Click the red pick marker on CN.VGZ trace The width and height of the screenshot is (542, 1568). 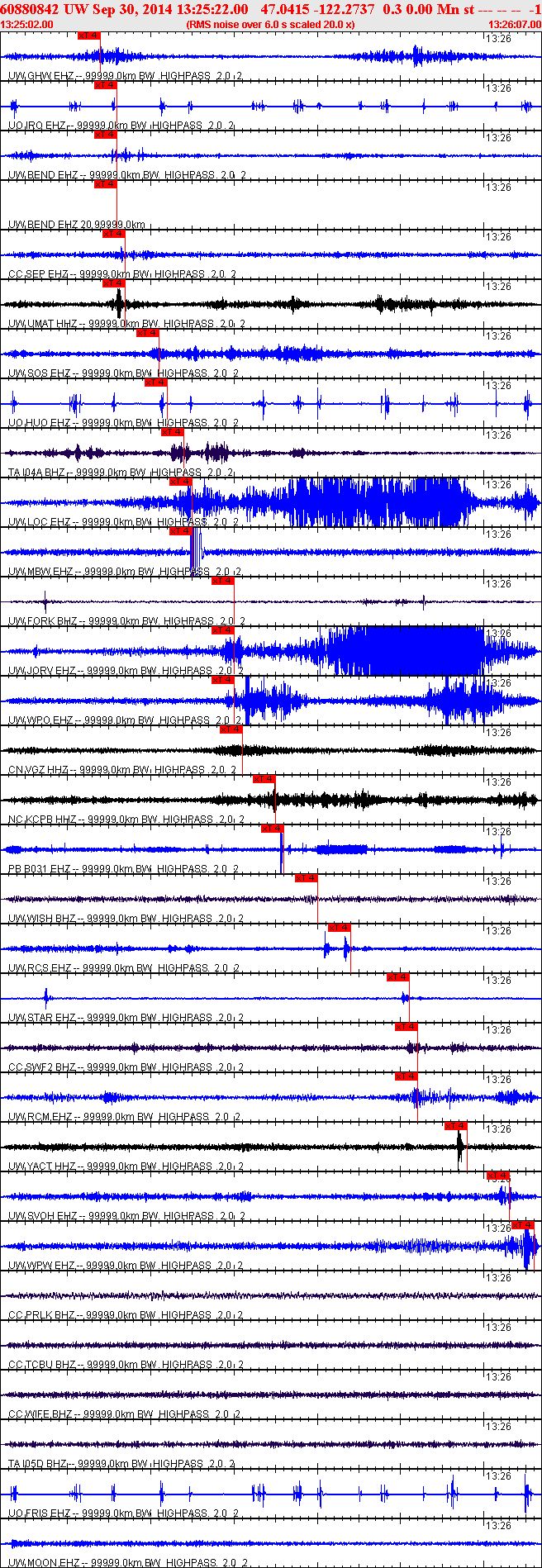[231, 729]
